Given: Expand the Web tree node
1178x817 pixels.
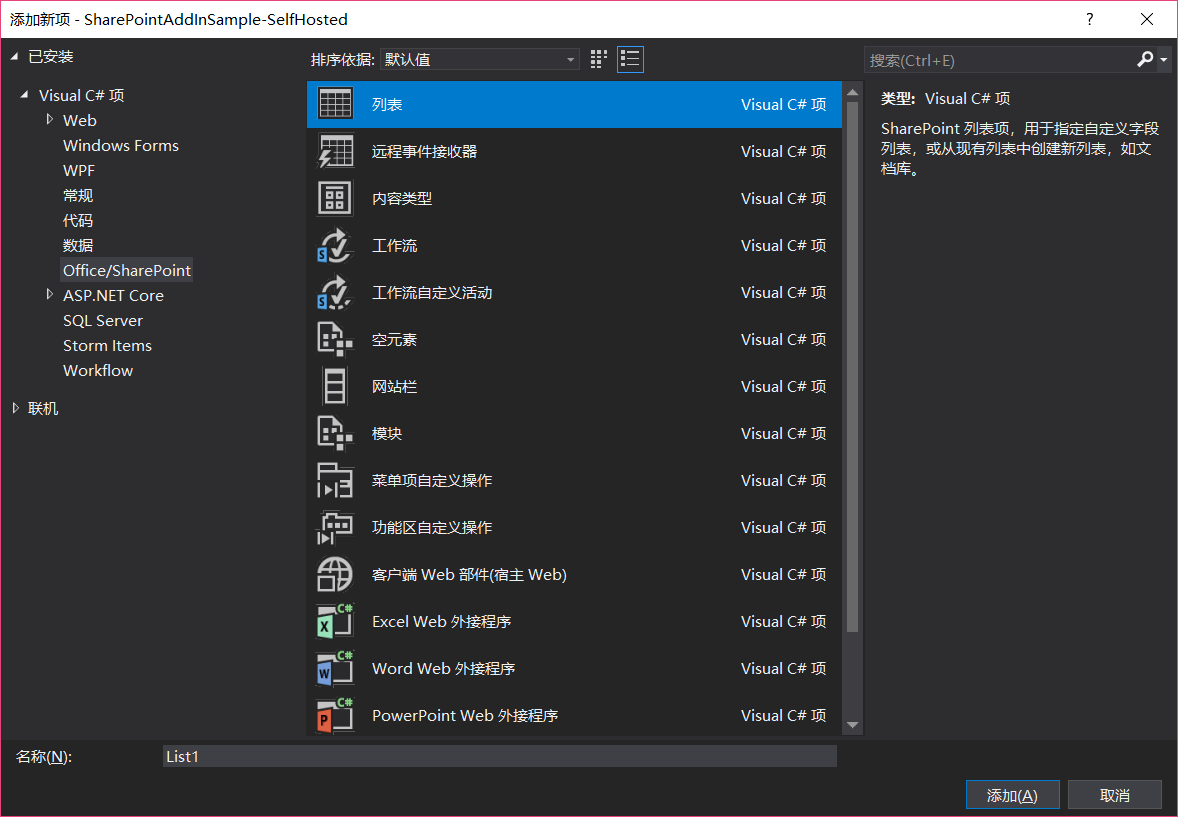Looking at the screenshot, I should (50, 120).
